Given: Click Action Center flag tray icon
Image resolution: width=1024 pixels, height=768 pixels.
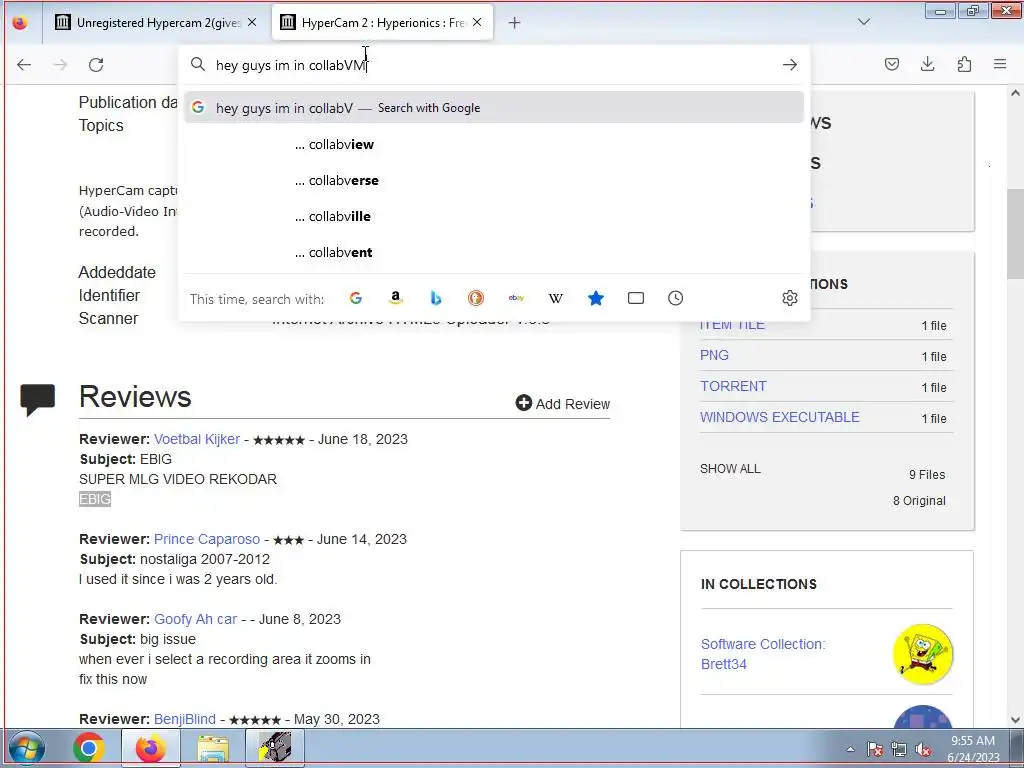Looking at the screenshot, I should 874,749.
